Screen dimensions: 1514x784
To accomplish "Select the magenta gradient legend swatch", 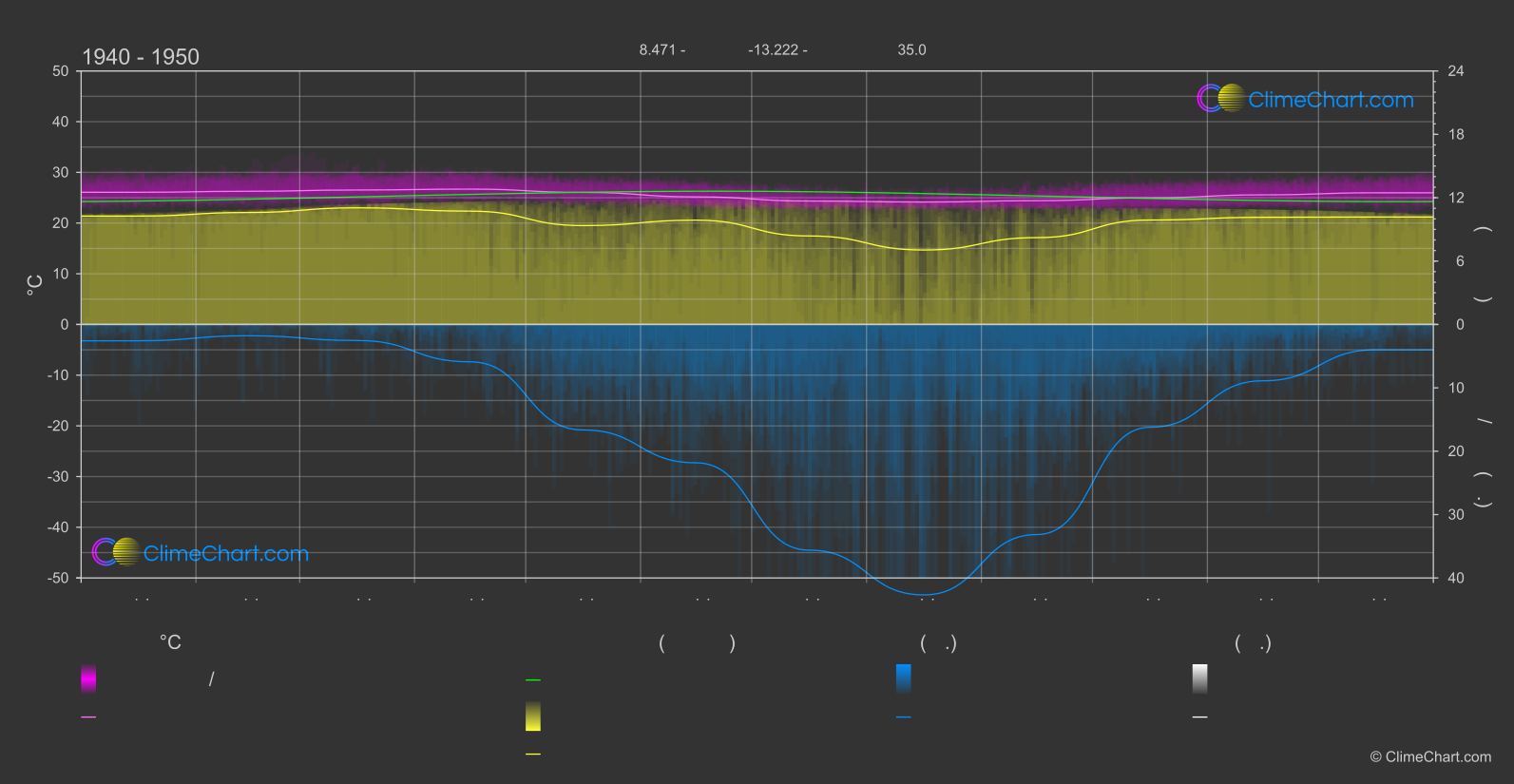I will click(x=88, y=679).
